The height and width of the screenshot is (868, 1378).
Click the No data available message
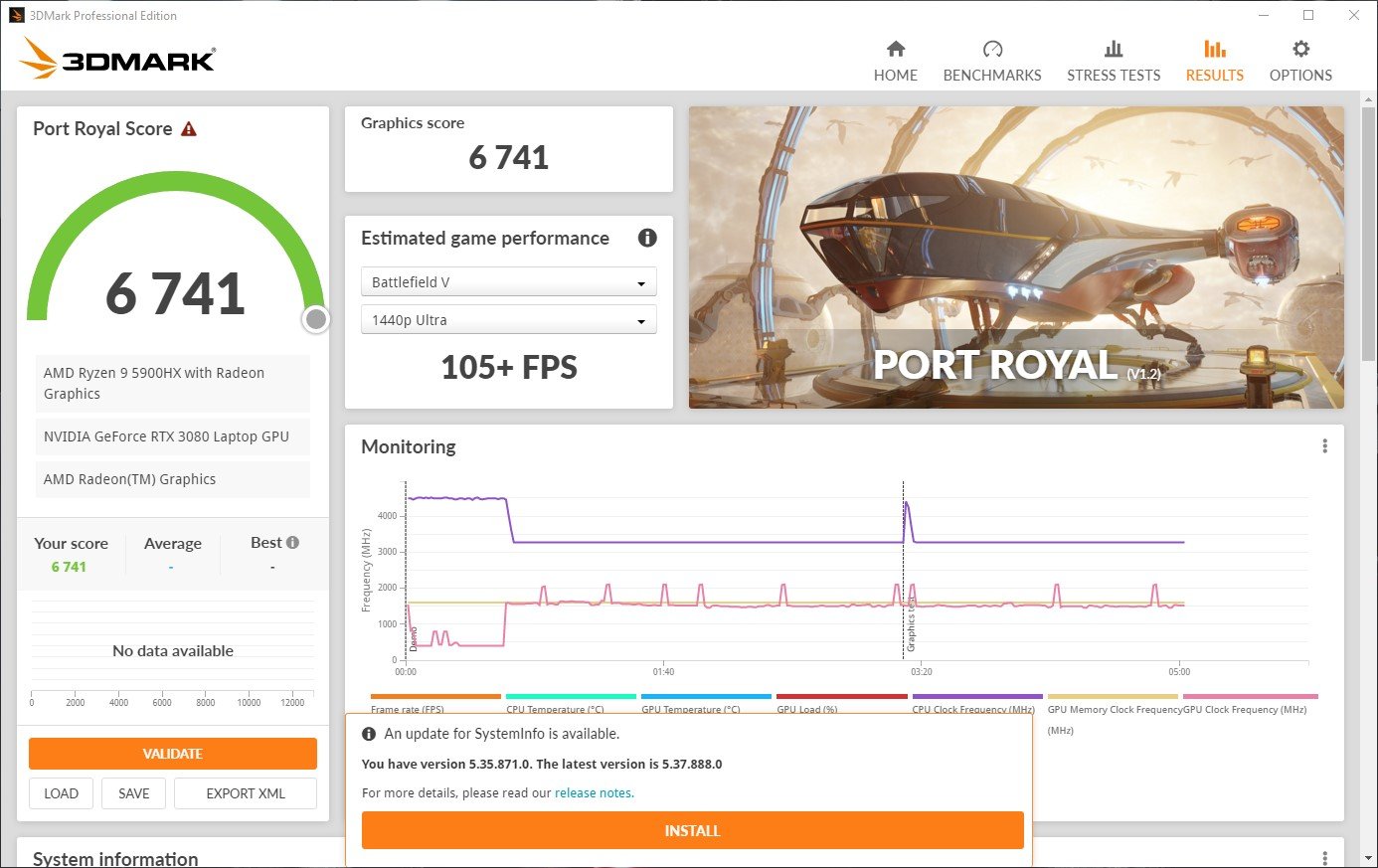(173, 651)
